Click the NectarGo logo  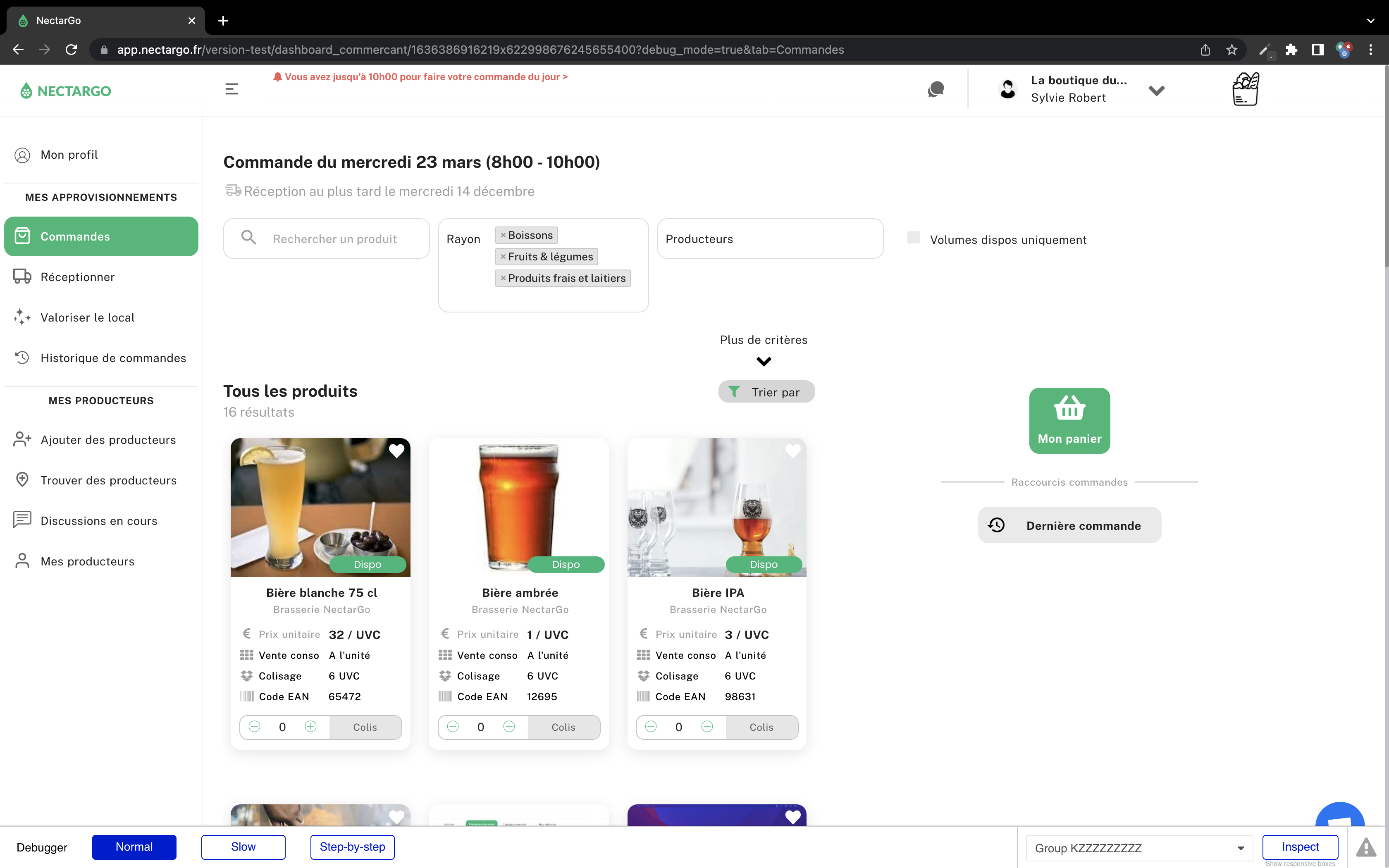click(65, 91)
